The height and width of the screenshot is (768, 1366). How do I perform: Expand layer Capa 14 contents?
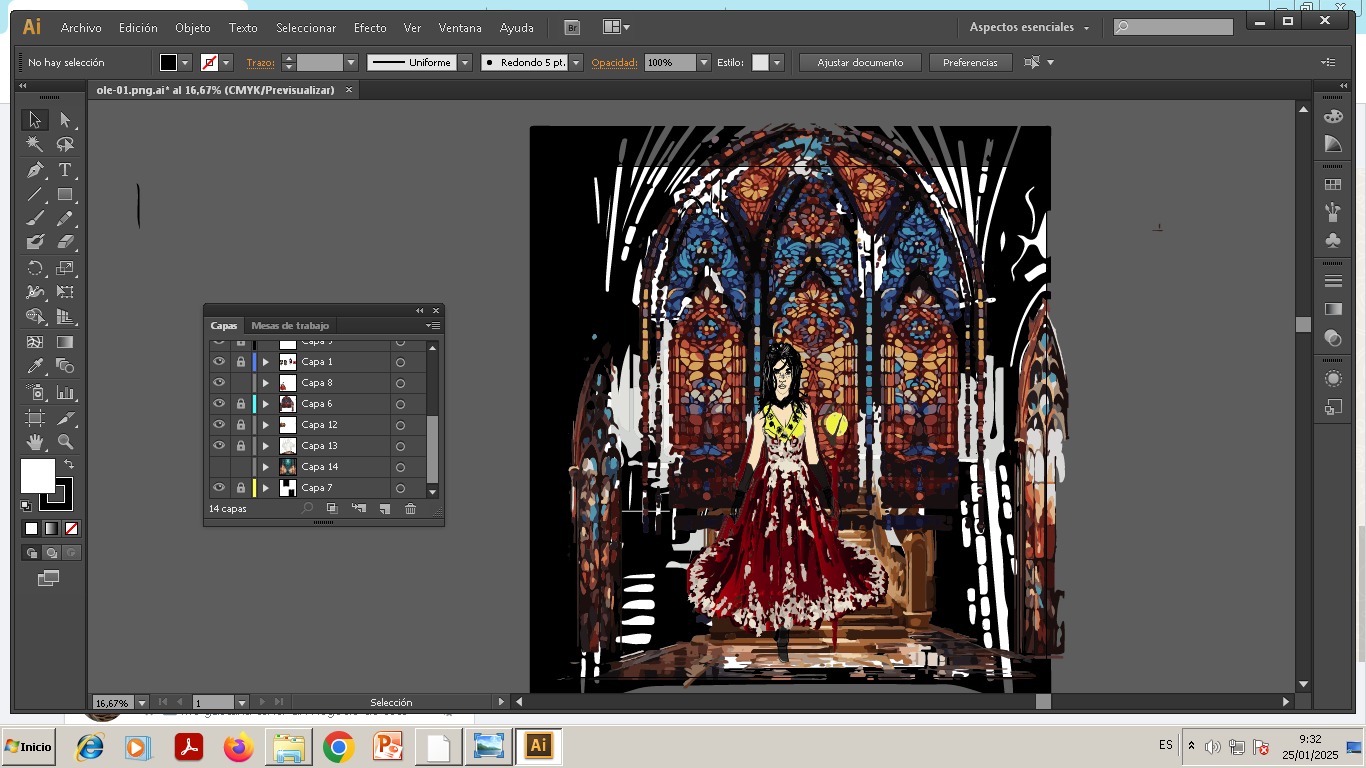[266, 467]
